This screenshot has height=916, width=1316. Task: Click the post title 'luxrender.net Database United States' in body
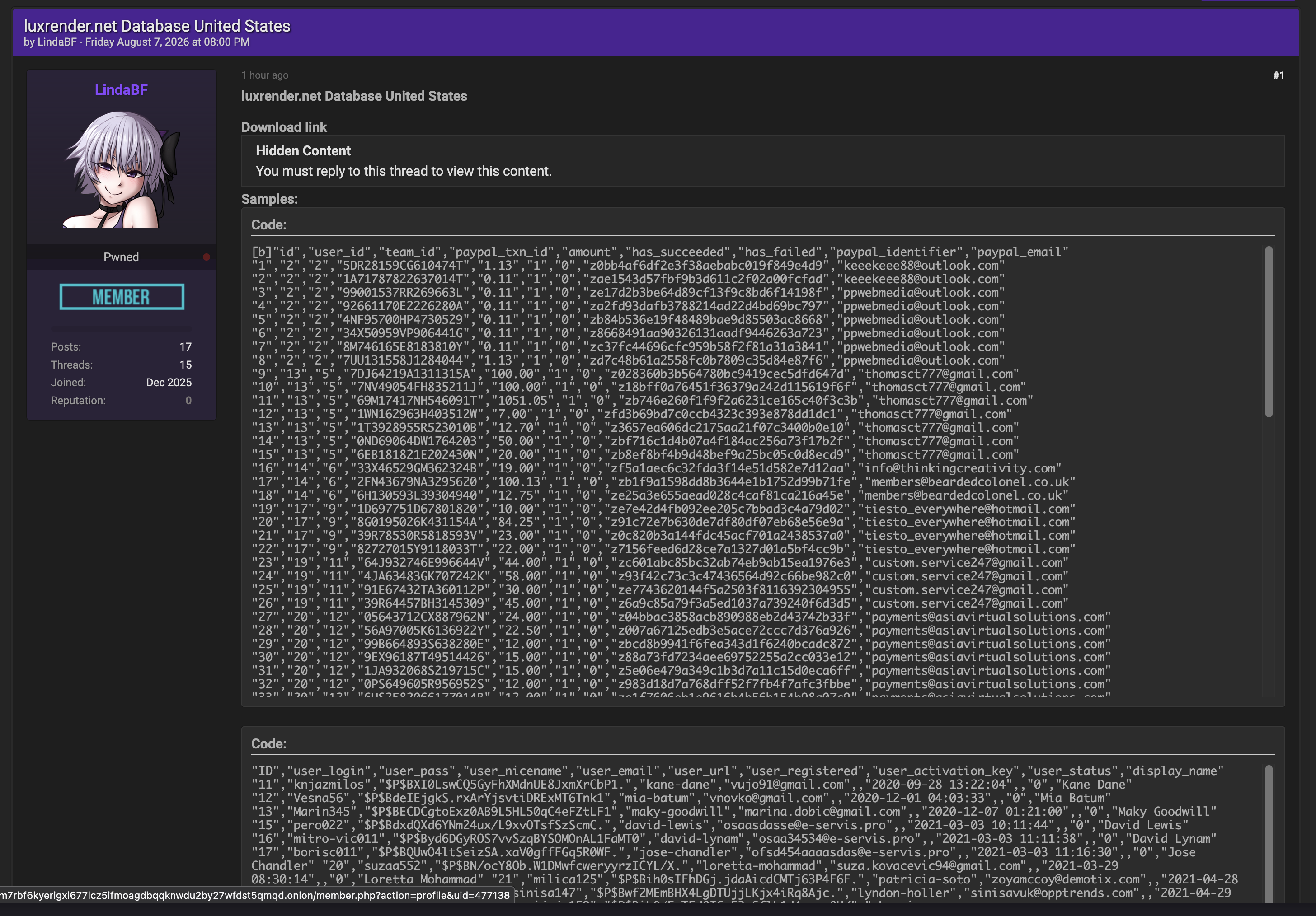point(354,96)
